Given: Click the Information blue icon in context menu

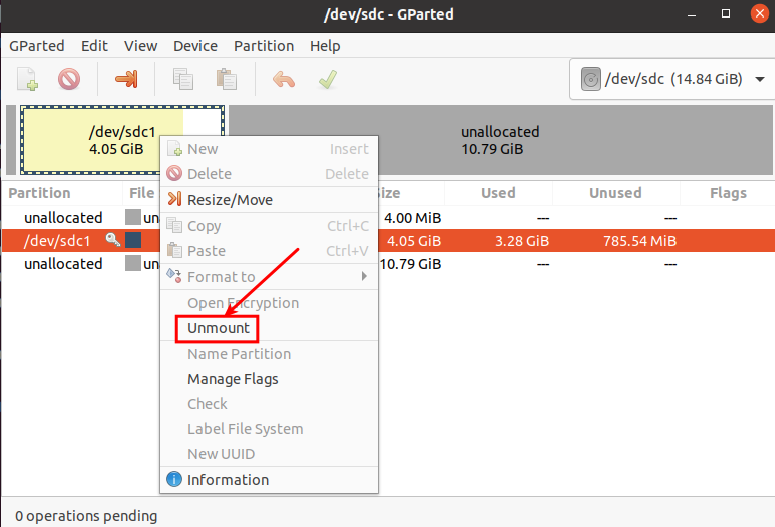Looking at the screenshot, I should point(173,479).
